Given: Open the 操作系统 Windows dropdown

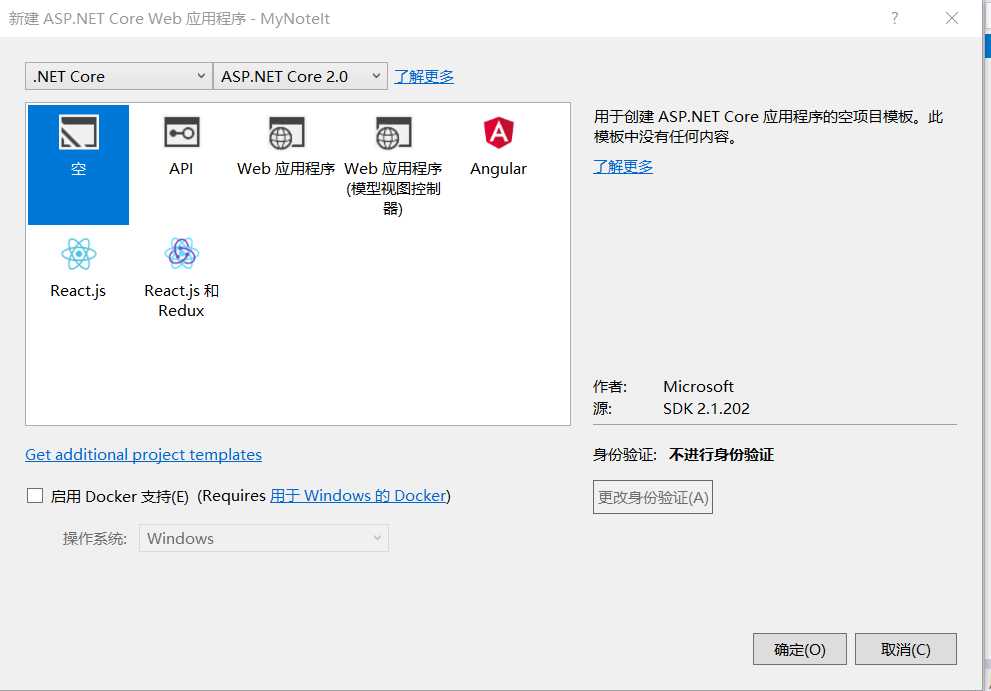Looking at the screenshot, I should click(264, 538).
